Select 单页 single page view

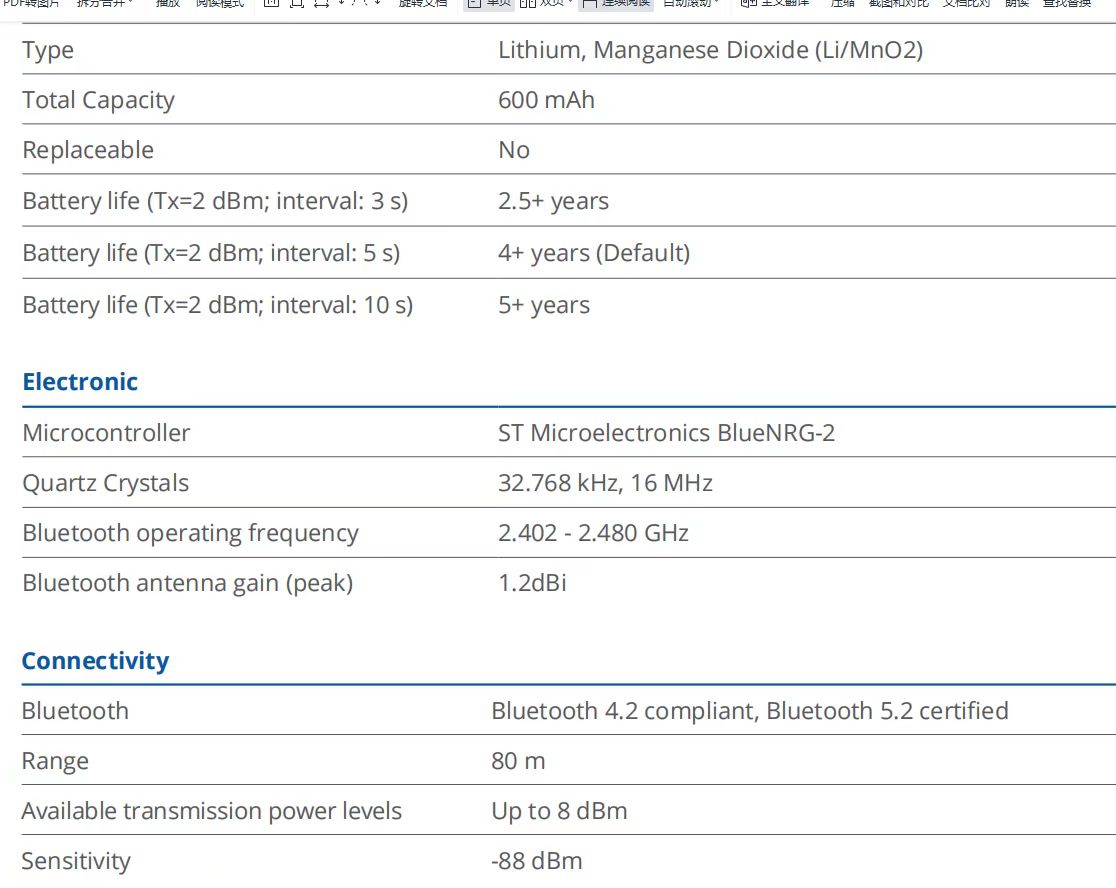489,3
